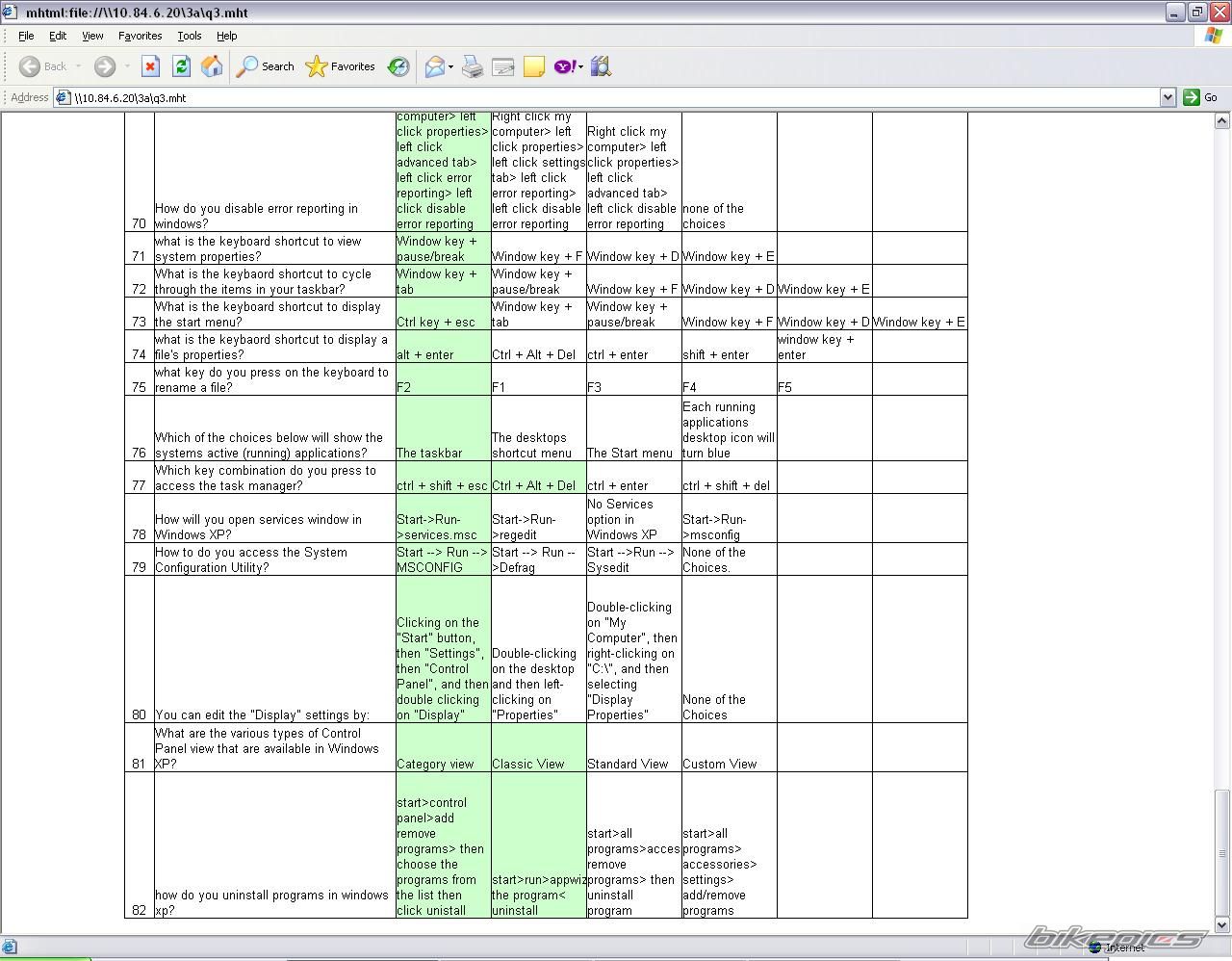Click 'Start->Run->services.msc' answer cell
The height and width of the screenshot is (961, 1232).
443,519
